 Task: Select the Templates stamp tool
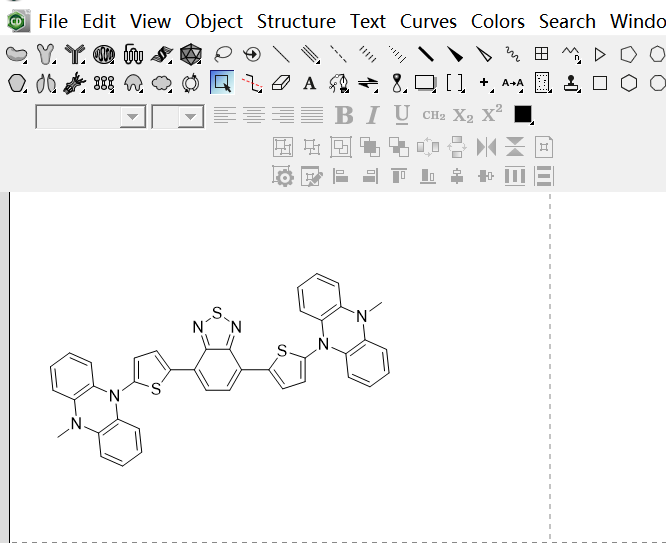click(x=571, y=83)
